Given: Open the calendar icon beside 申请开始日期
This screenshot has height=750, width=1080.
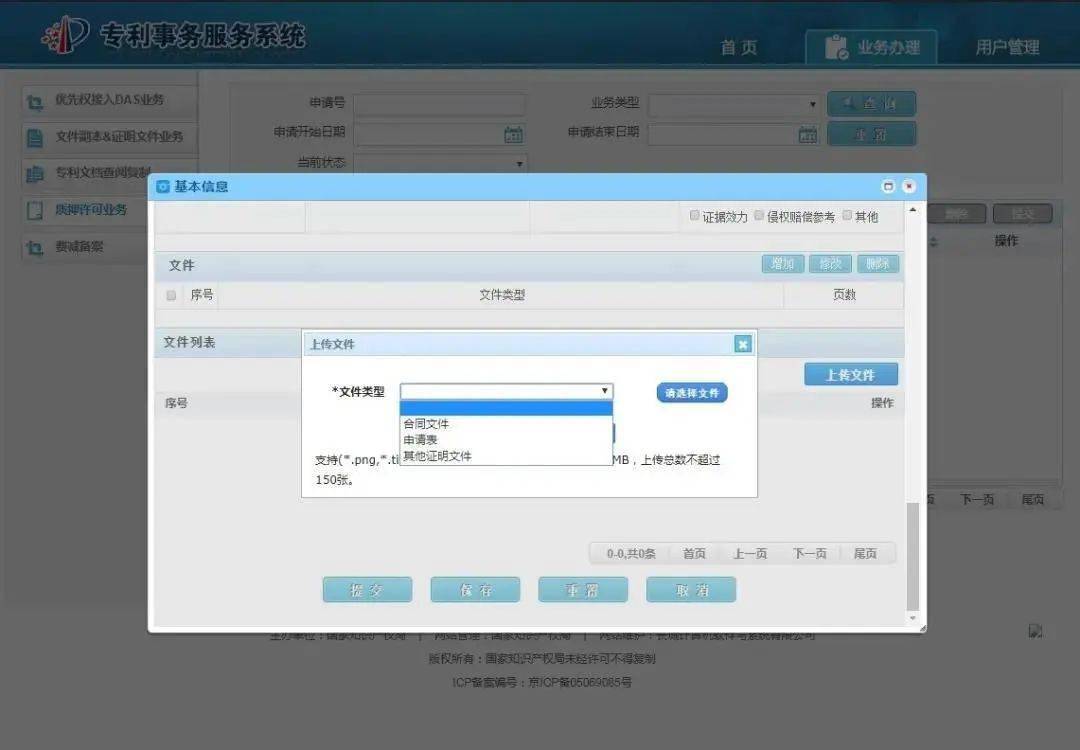Looking at the screenshot, I should click(513, 133).
